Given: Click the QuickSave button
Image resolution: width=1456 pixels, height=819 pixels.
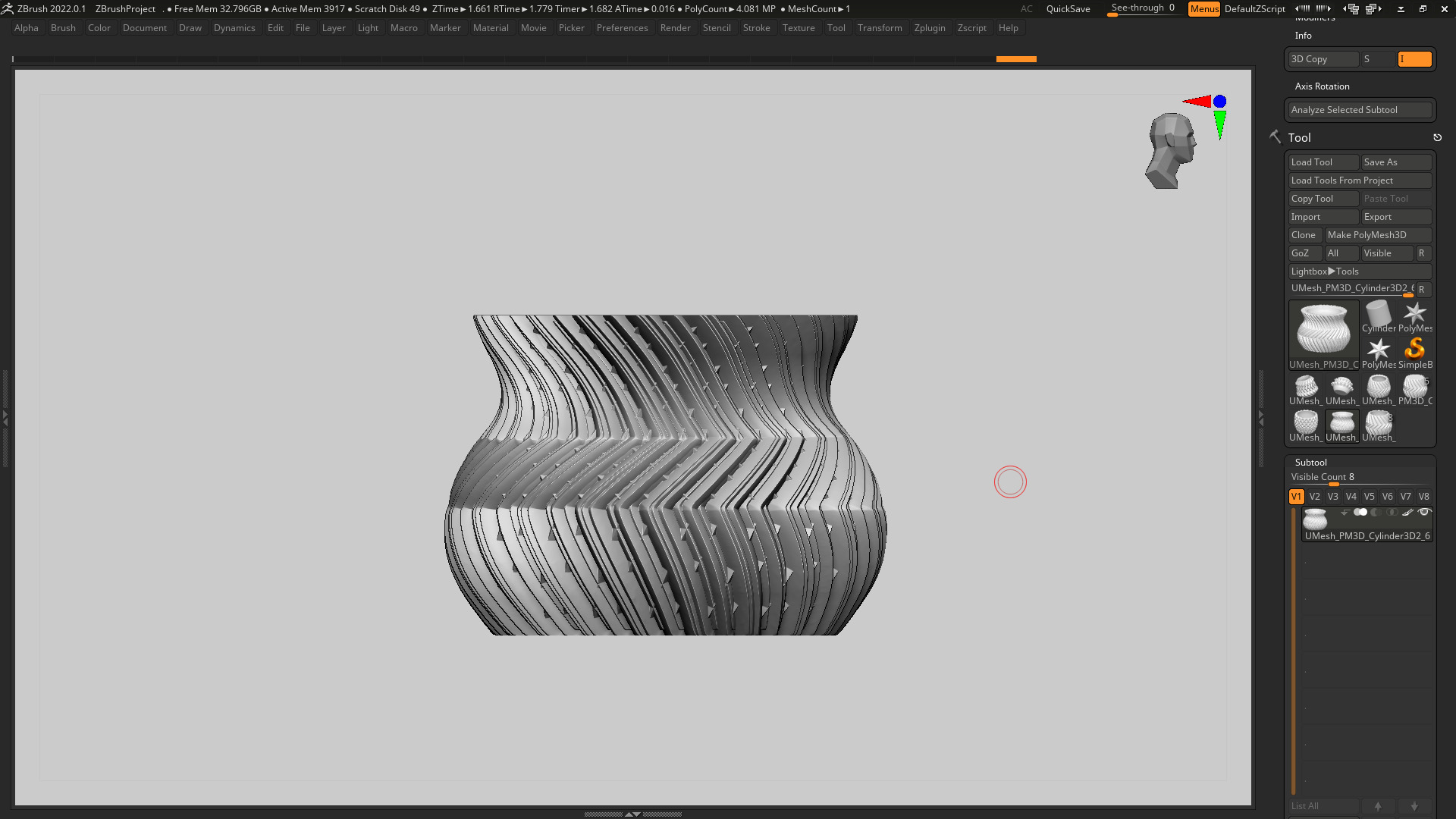Looking at the screenshot, I should click(1068, 9).
